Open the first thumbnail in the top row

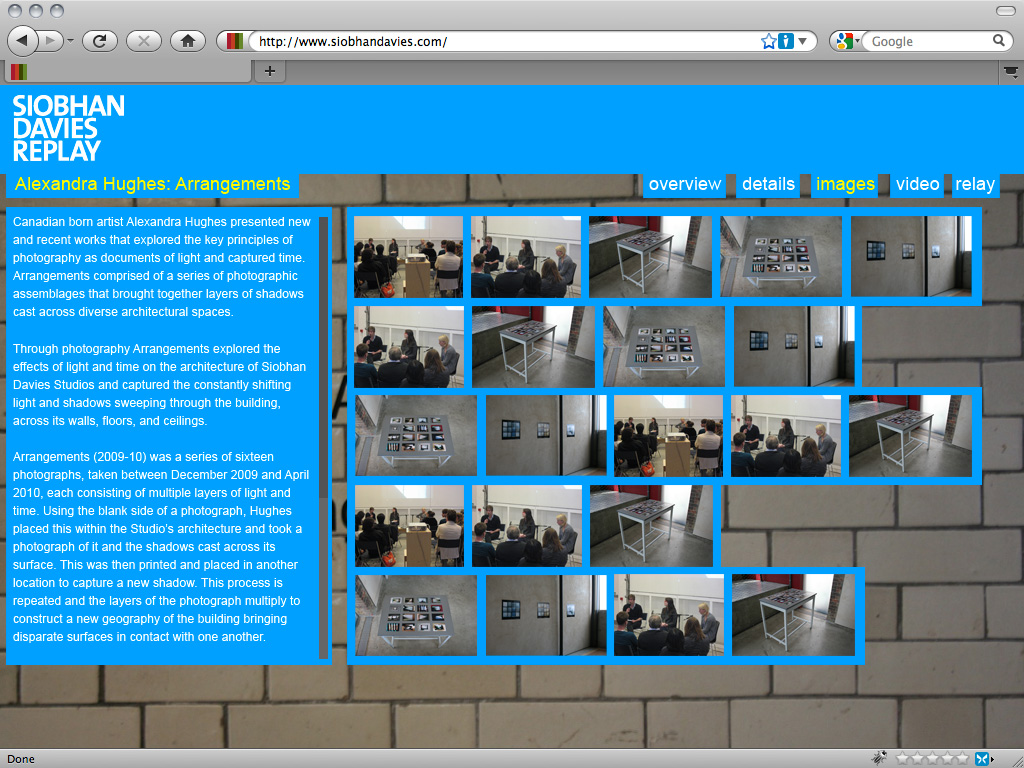tap(408, 256)
